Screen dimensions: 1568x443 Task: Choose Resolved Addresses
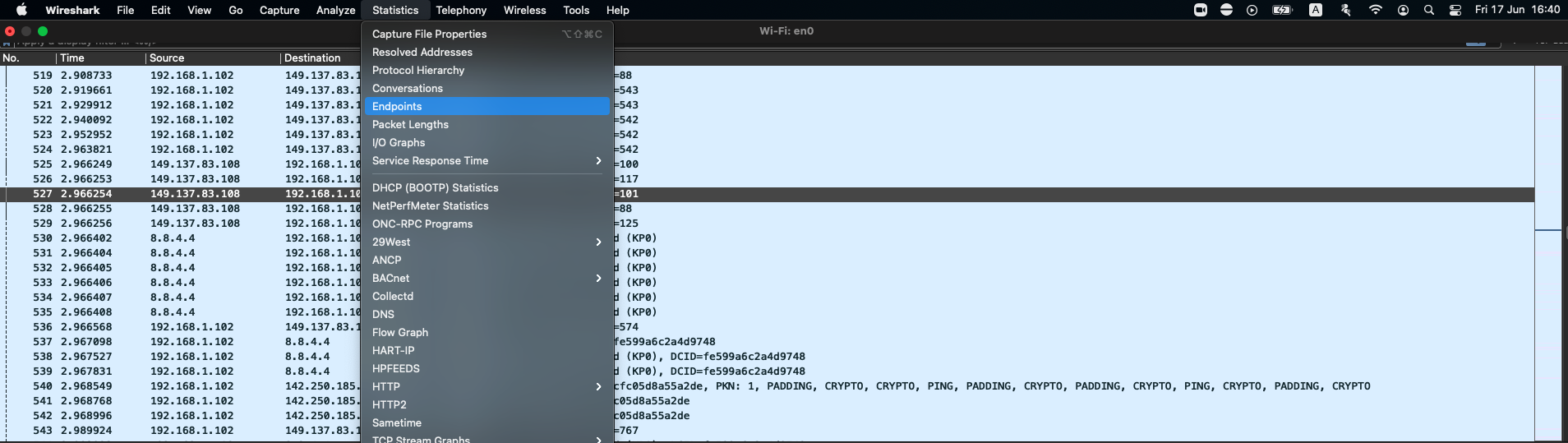[487, 52]
